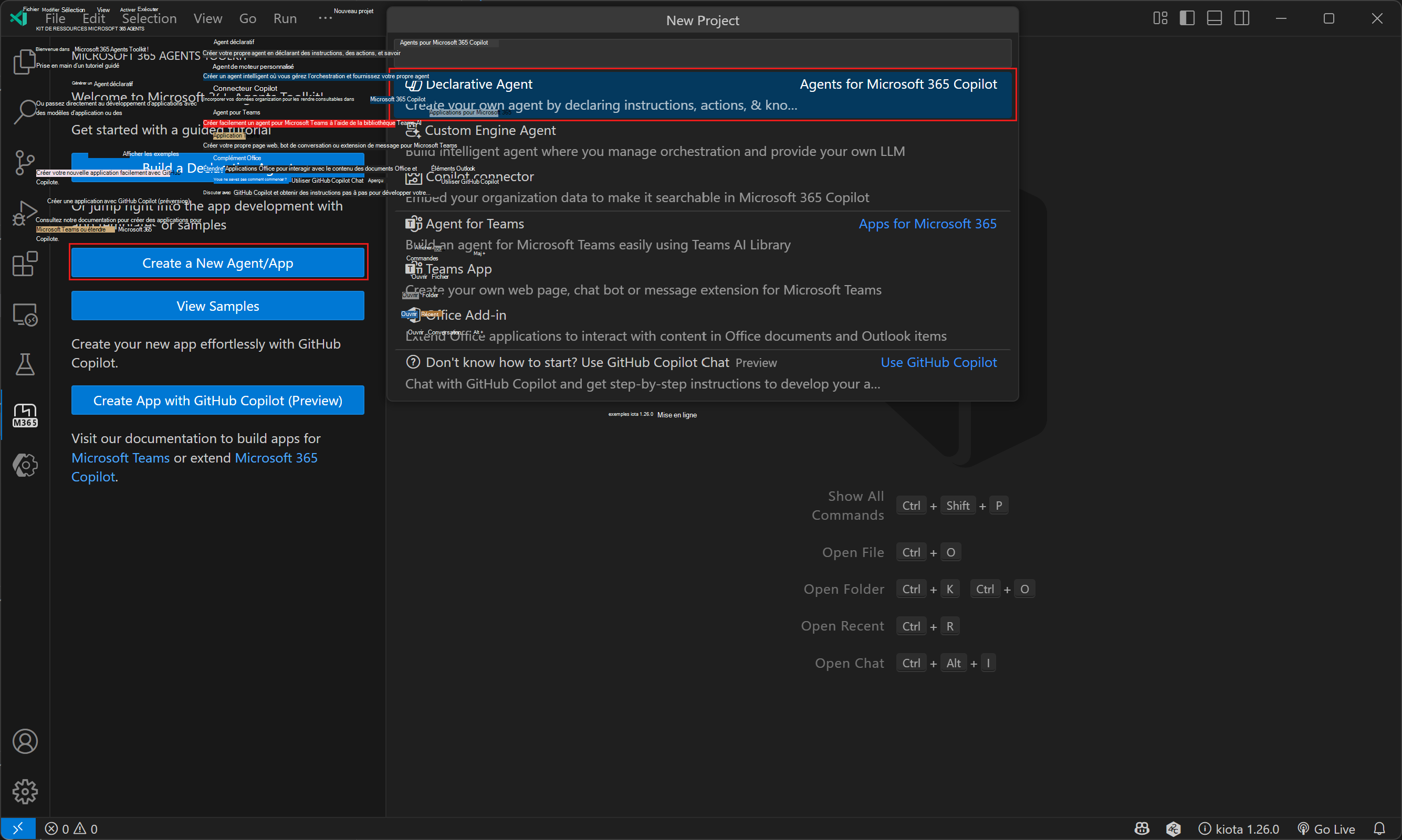Open the Run menu
The image size is (1402, 840).
pos(285,17)
